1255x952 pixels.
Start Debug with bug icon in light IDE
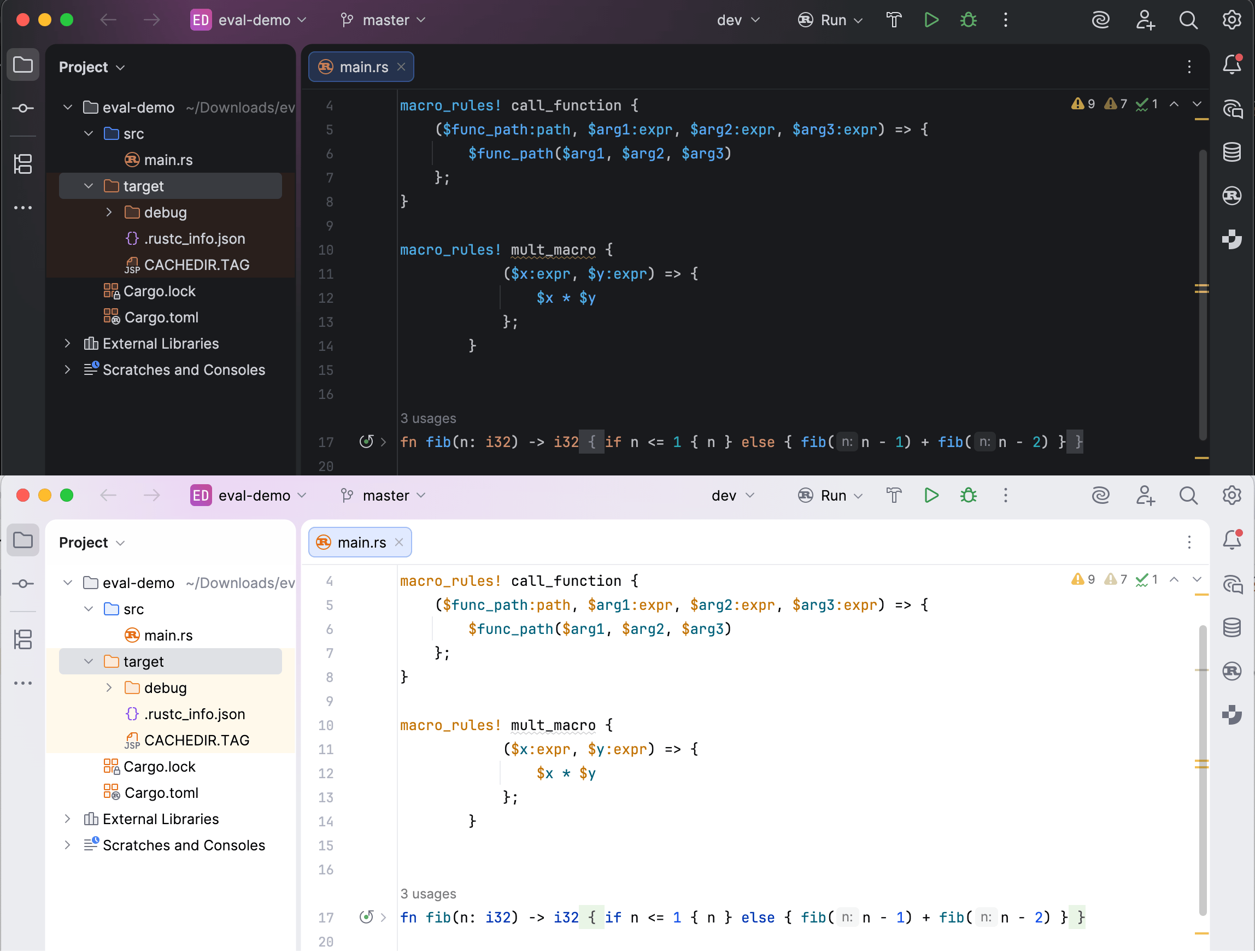(969, 495)
